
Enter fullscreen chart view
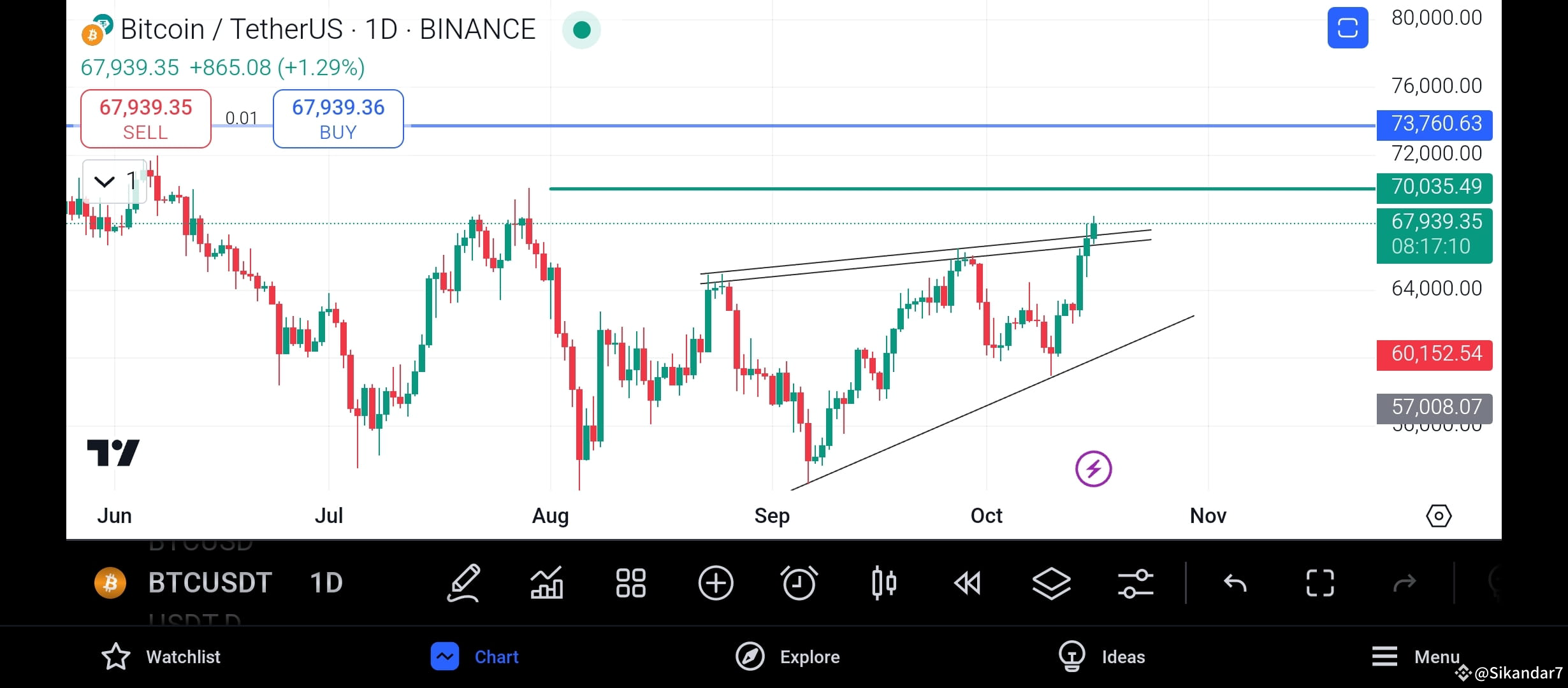tap(1319, 583)
